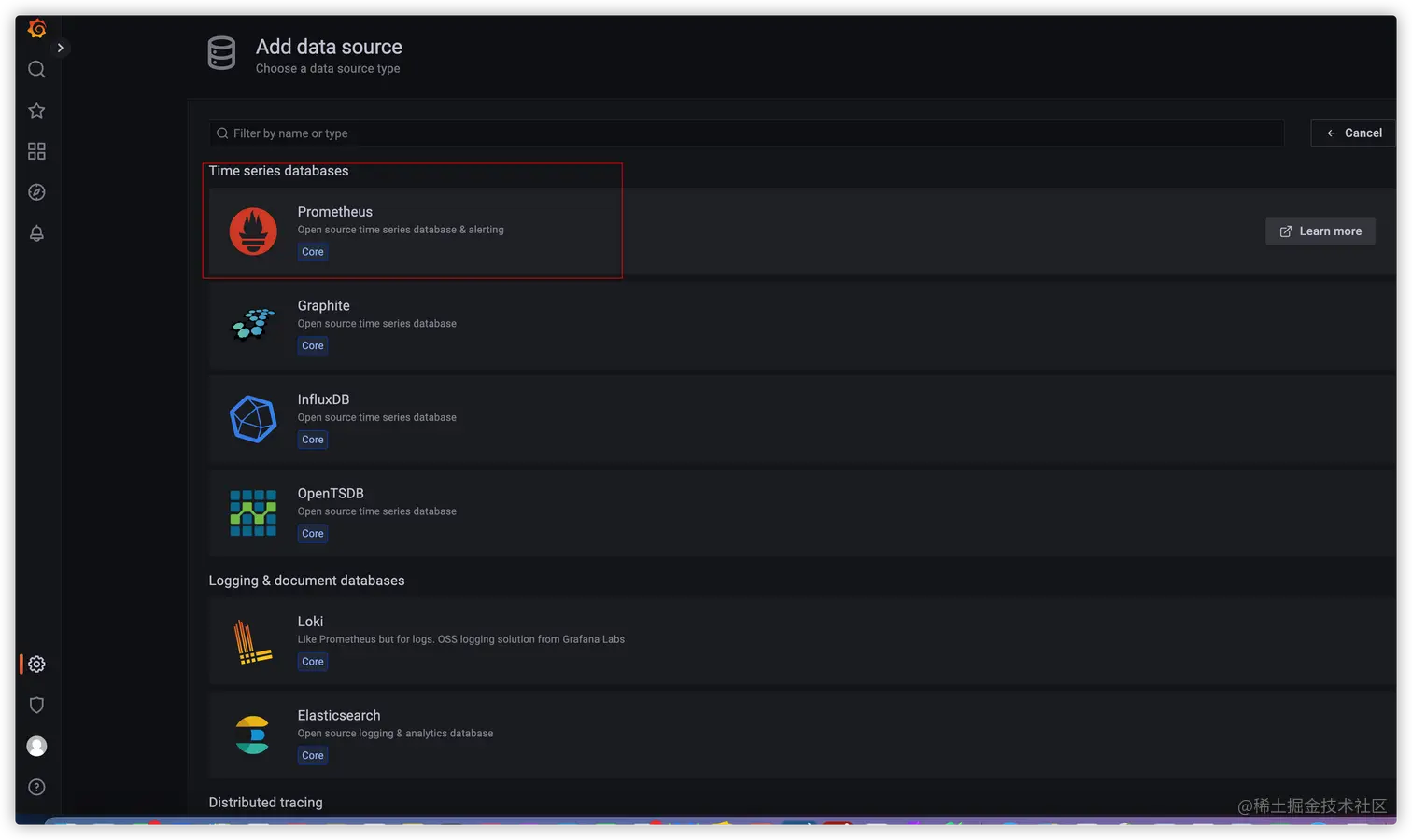Click the Time series databases heading
The width and height of the screenshot is (1412, 840).
point(278,171)
